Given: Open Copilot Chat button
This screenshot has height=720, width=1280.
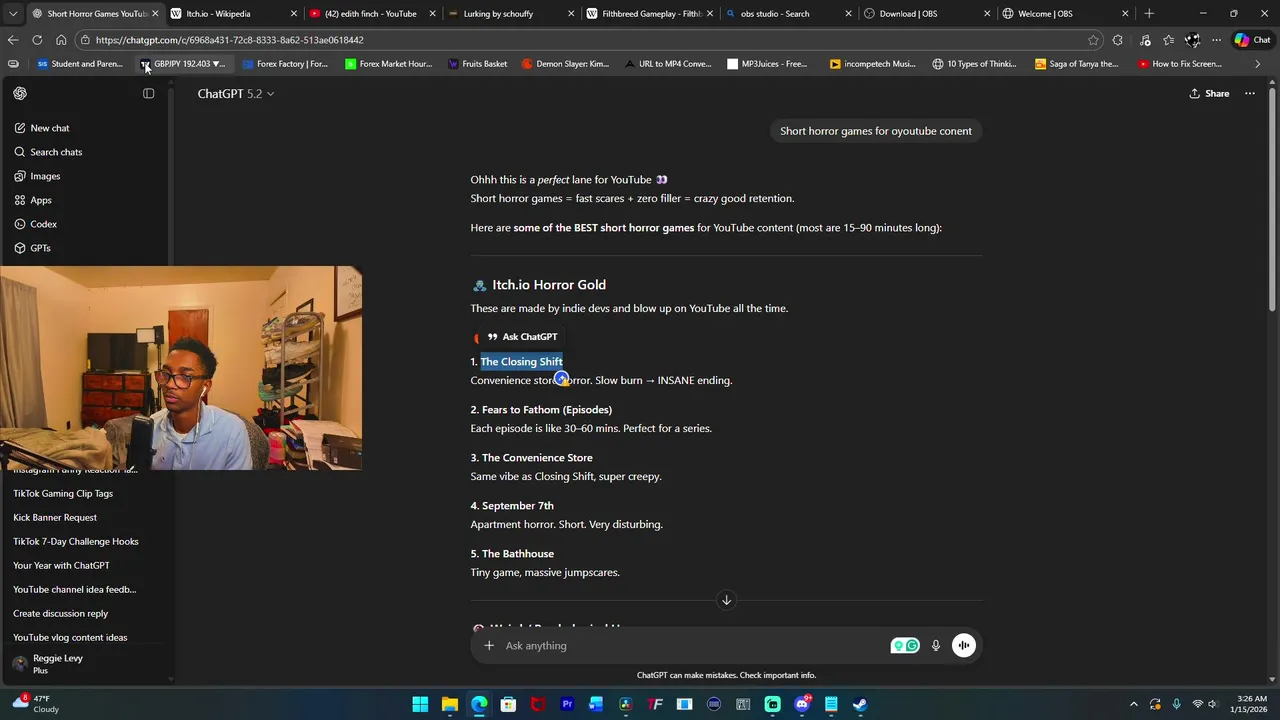Looking at the screenshot, I should point(1252,40).
